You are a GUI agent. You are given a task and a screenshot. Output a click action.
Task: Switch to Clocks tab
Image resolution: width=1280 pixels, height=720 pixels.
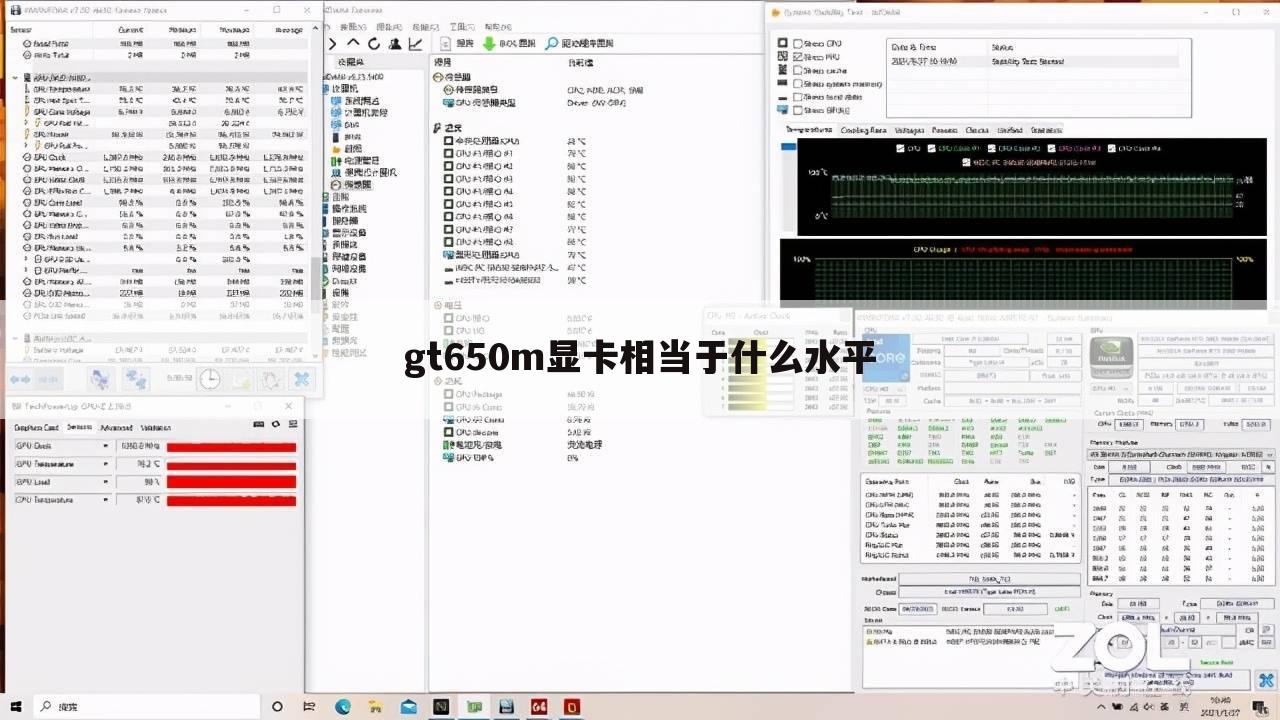pos(977,130)
